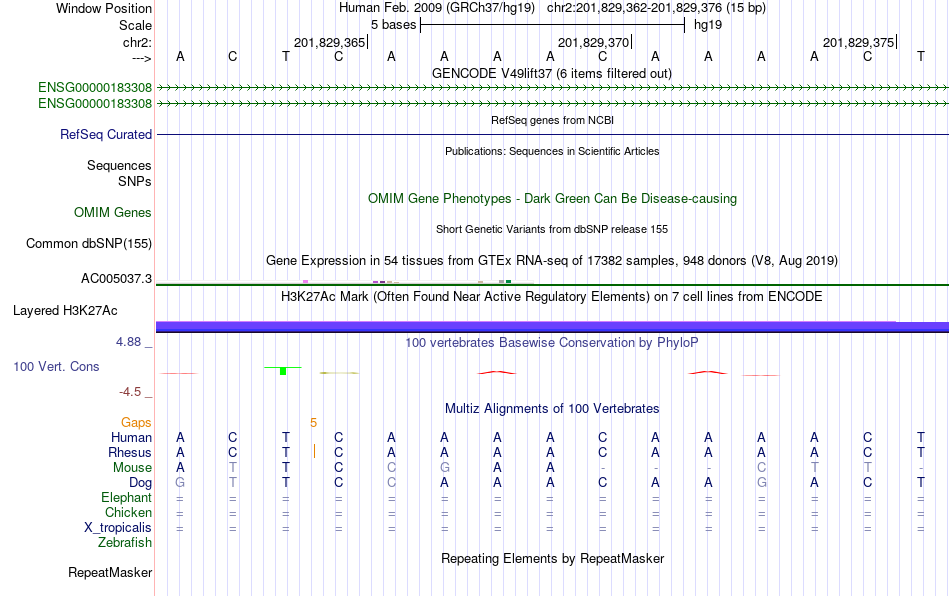
Task: Click the sequence direction arrow --->
Action: (142, 58)
